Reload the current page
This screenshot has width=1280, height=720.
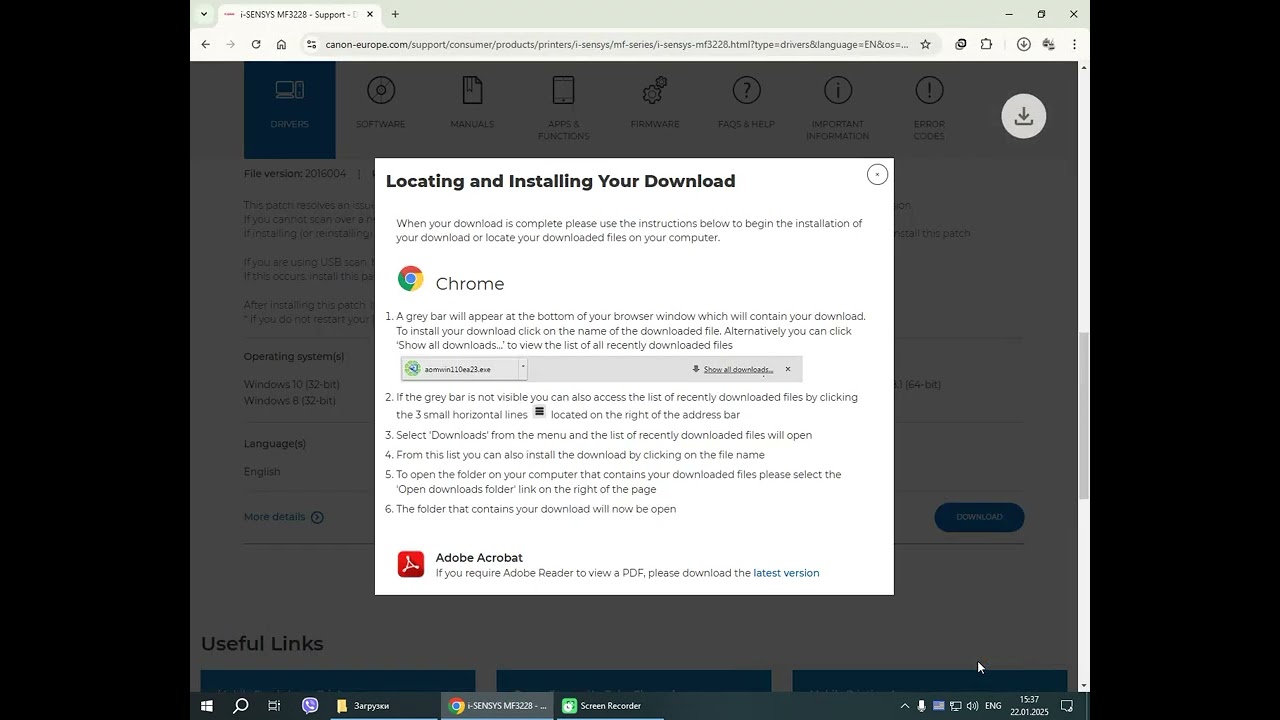click(x=256, y=44)
